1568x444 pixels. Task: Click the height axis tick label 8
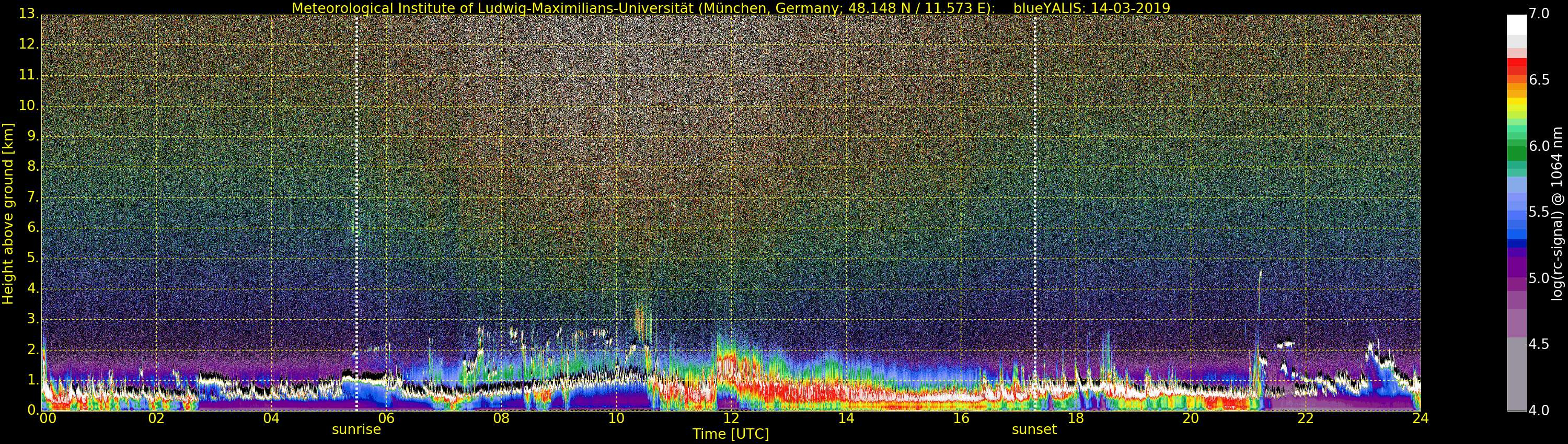(32, 166)
